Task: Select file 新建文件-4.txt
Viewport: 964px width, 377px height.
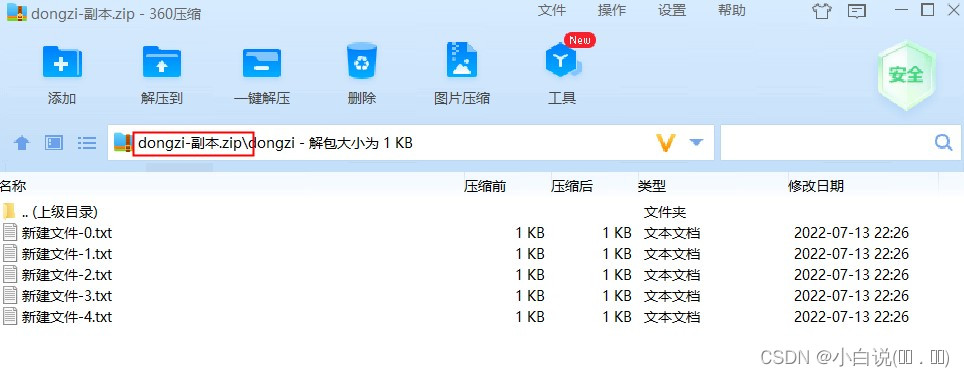Action: coord(482,317)
